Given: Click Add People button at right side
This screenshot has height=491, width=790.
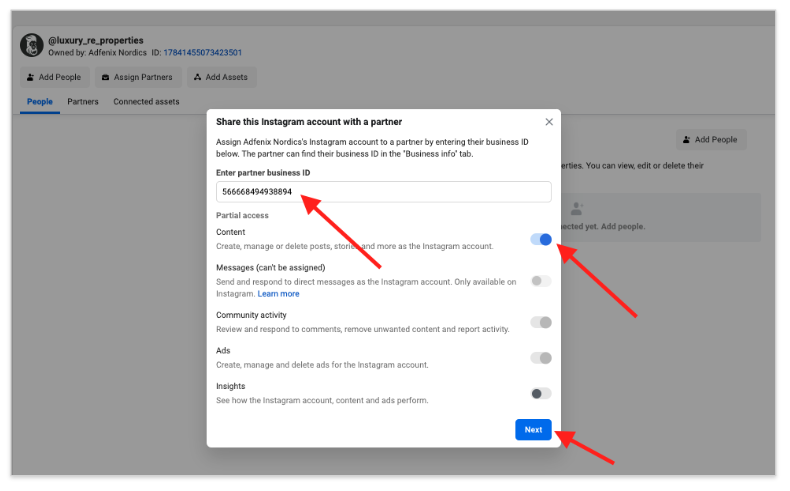Looking at the screenshot, I should pyautogui.click(x=710, y=139).
